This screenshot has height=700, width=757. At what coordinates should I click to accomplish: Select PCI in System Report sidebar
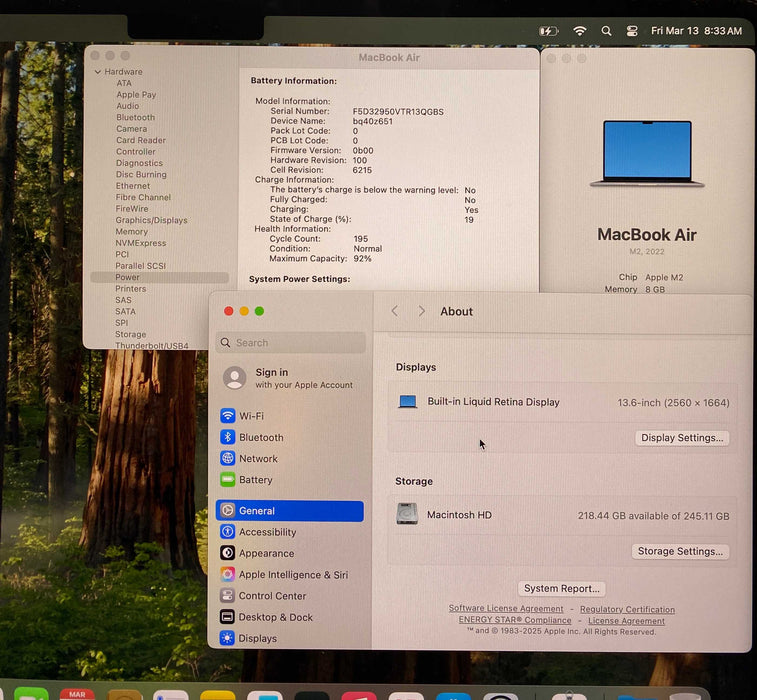[x=122, y=254]
